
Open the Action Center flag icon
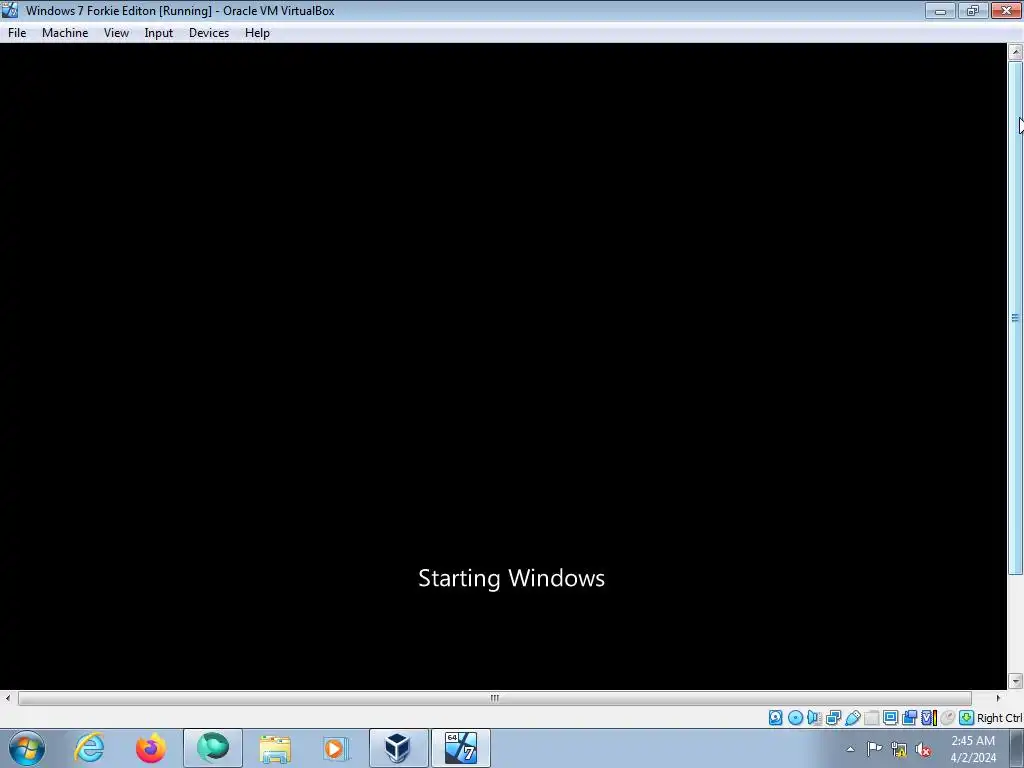[x=874, y=749]
